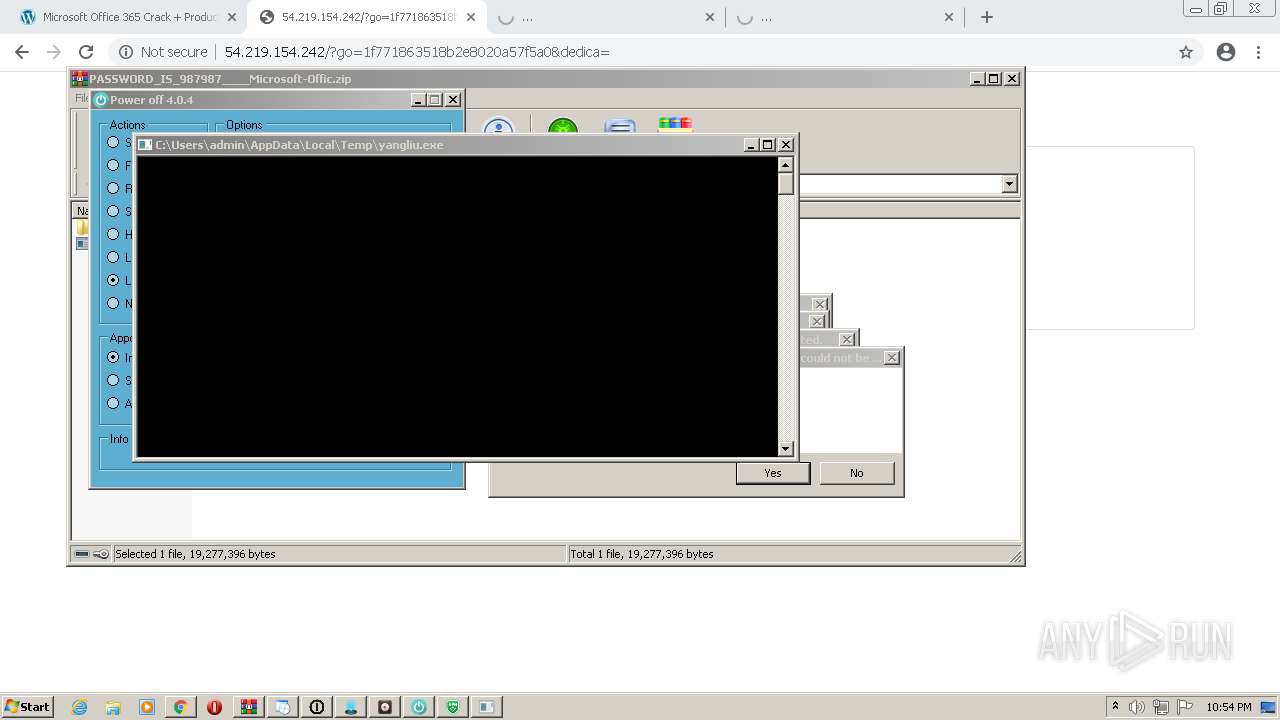Click the selected L action radio
The width and height of the screenshot is (1280, 720).
click(x=113, y=280)
